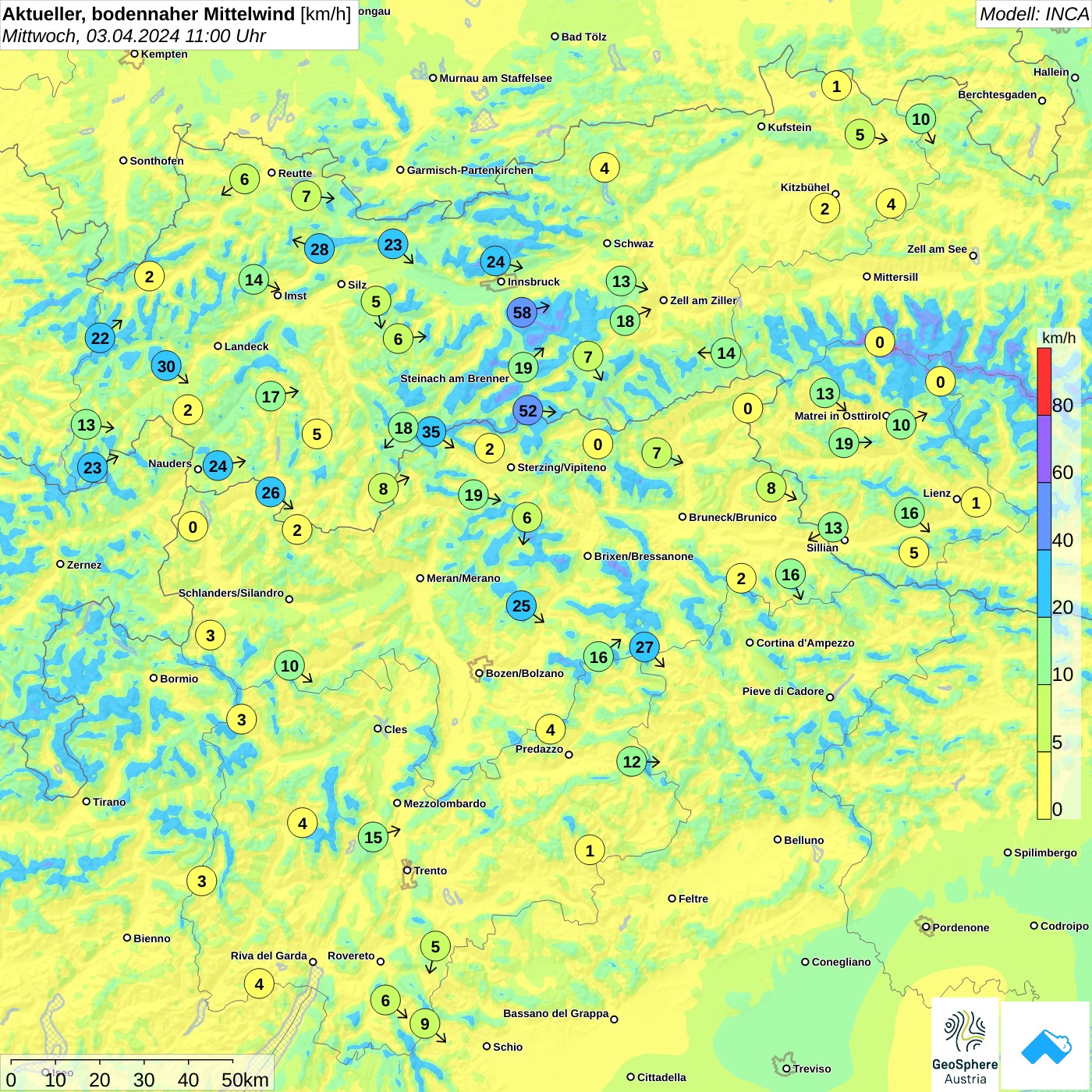Click the Bad Tölz label

coord(583,37)
